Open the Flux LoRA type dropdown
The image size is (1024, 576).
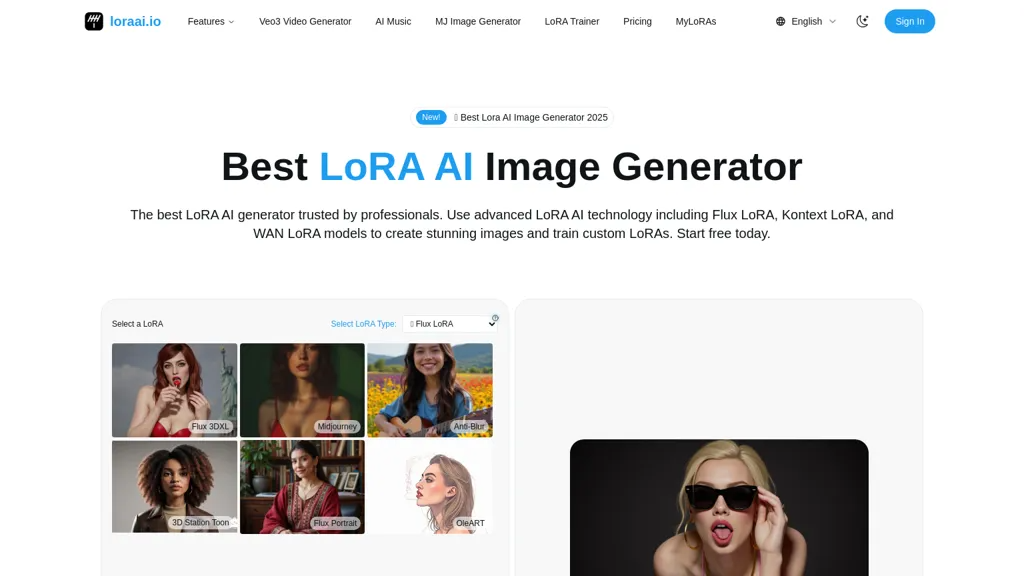coord(450,324)
